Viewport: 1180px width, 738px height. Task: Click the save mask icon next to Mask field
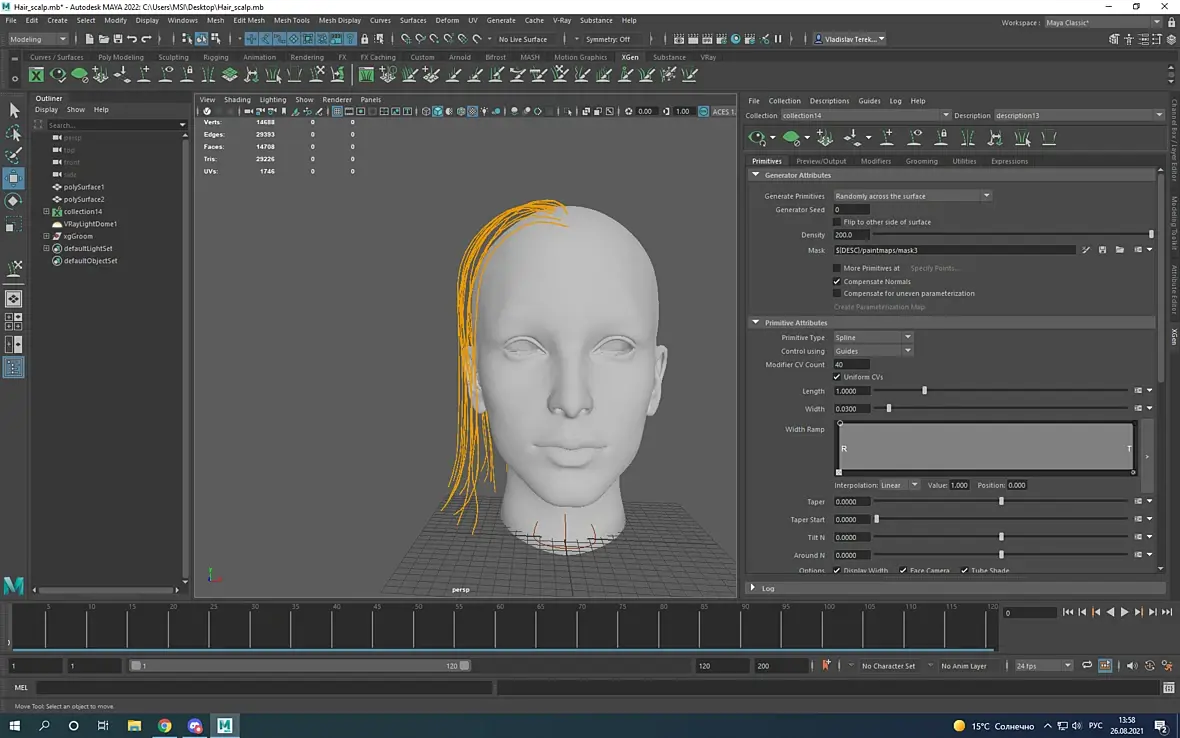click(x=1102, y=250)
